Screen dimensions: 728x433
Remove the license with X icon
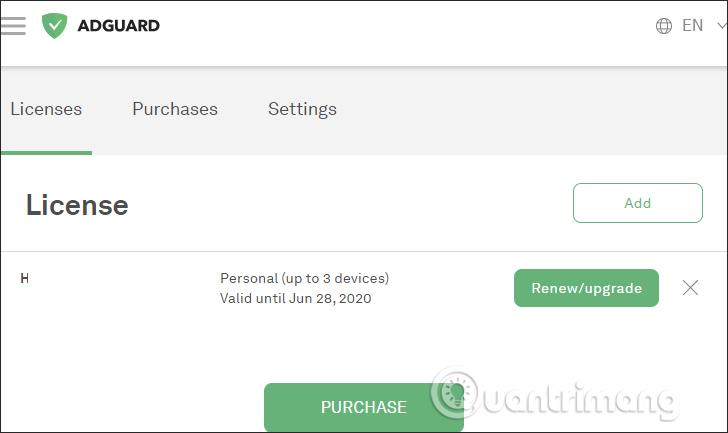690,288
